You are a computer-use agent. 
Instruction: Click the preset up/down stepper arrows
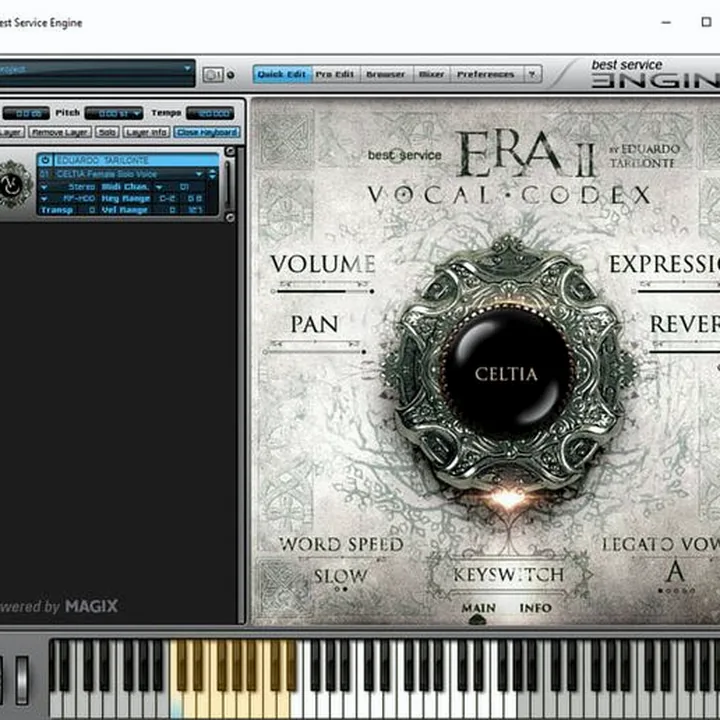click(x=212, y=174)
